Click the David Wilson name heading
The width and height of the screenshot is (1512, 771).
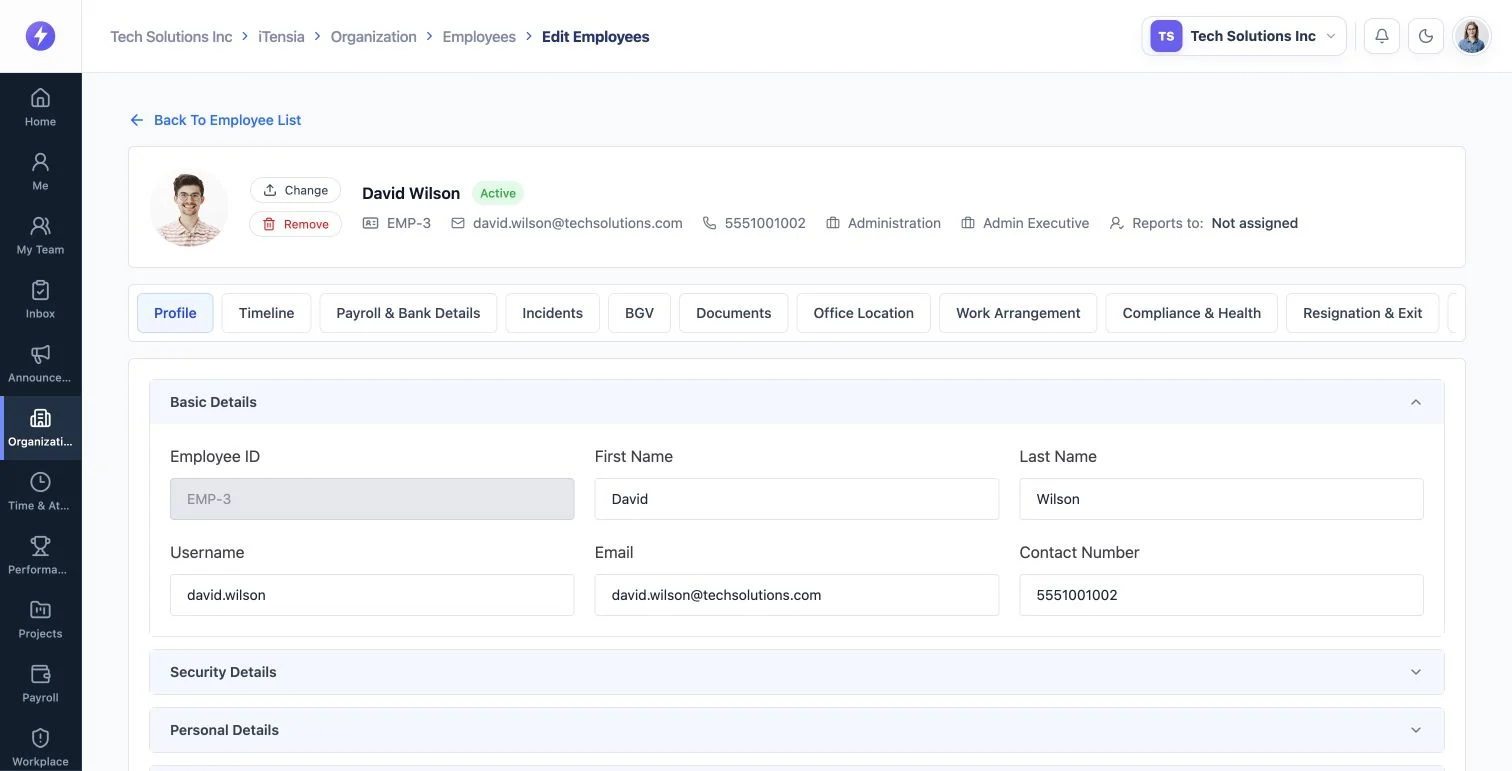pyautogui.click(x=411, y=193)
